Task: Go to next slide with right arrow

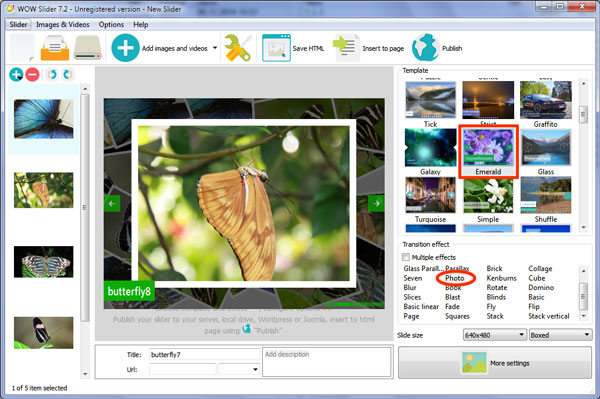Action: [x=376, y=204]
